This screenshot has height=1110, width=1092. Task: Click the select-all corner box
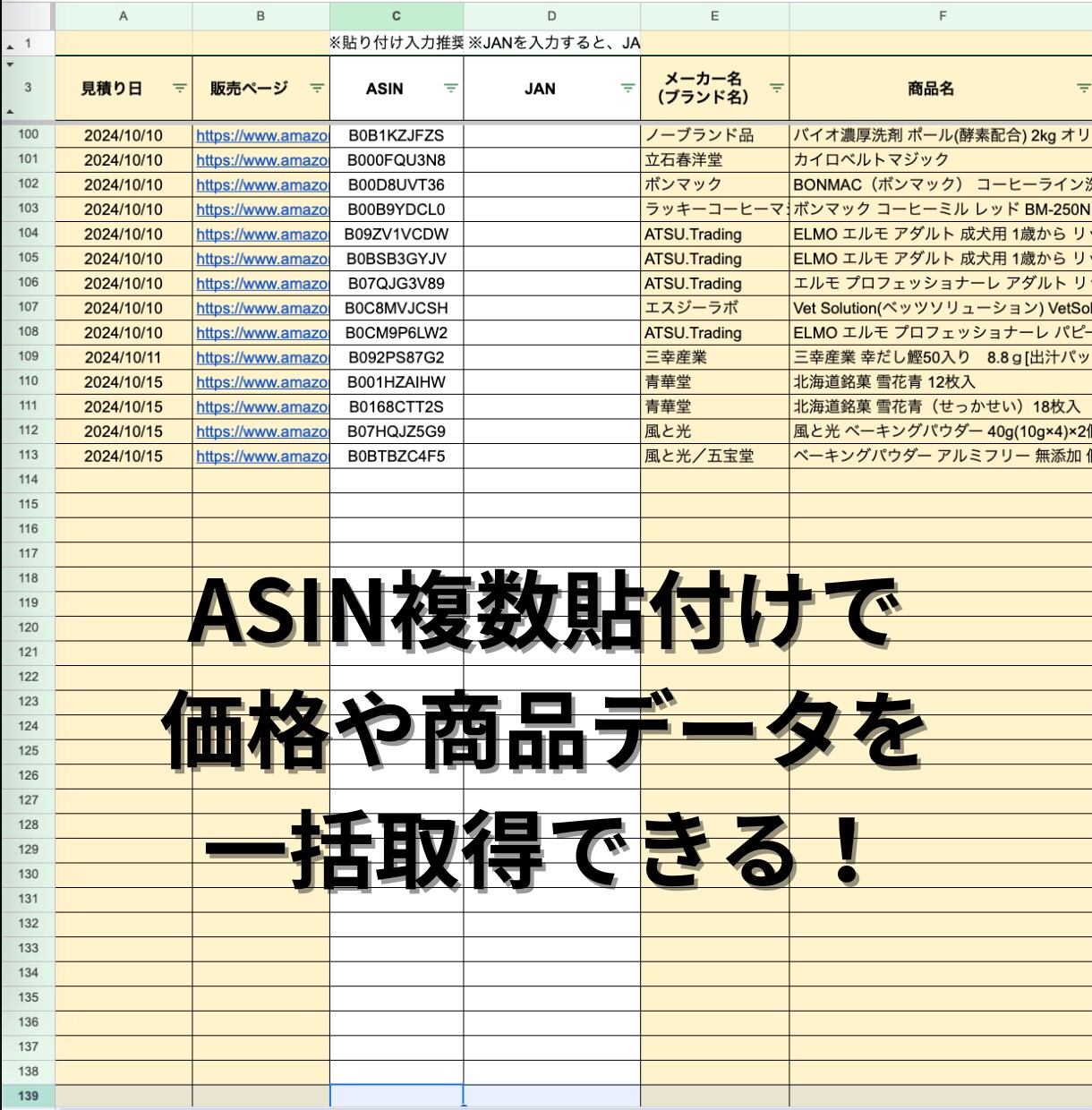click(x=28, y=16)
